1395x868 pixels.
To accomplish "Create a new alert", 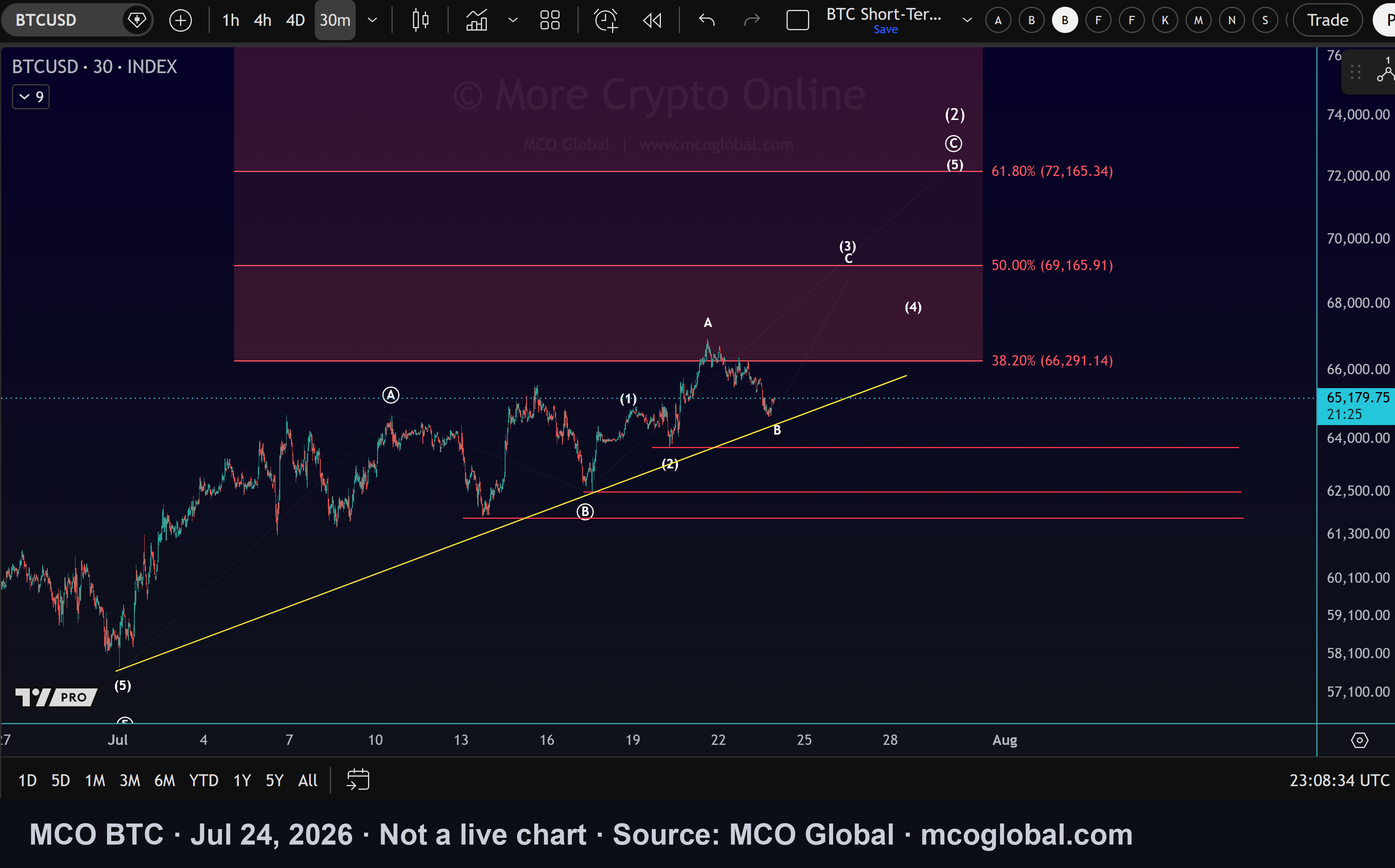I will pos(606,21).
